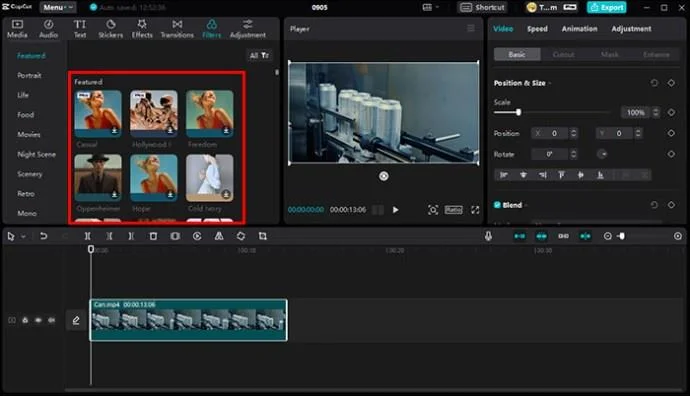Click the Reverse clip icon

click(x=197, y=236)
